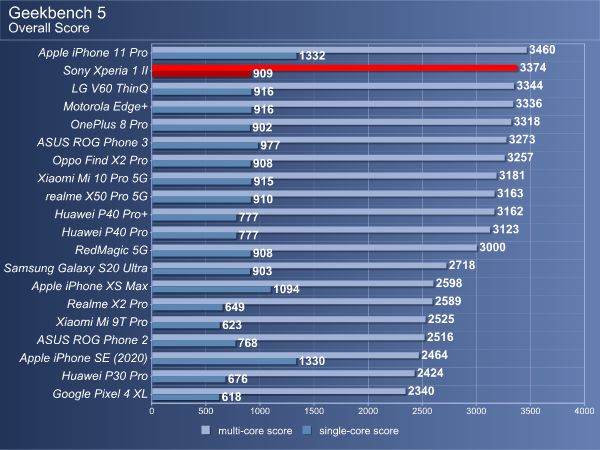Click the 3163 score value

point(510,194)
